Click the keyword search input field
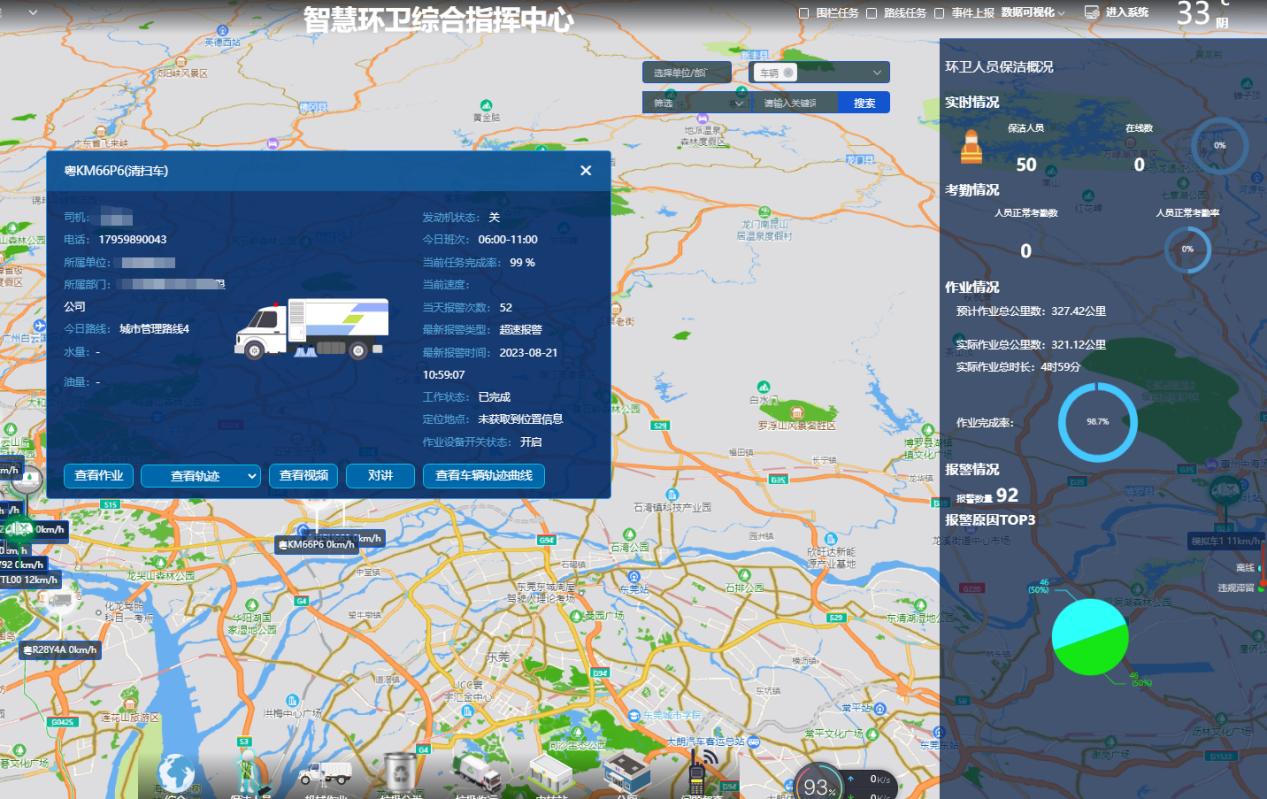This screenshot has width=1267, height=799. (796, 103)
